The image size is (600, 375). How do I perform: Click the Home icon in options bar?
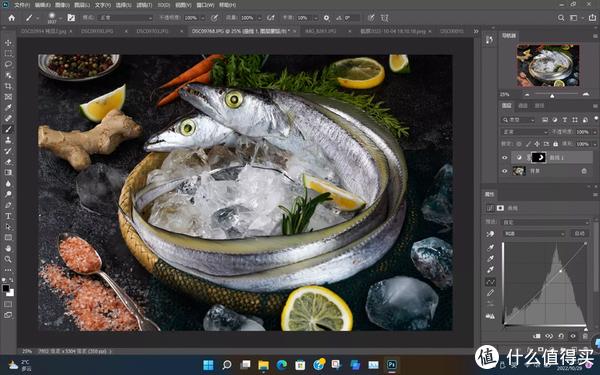point(11,18)
